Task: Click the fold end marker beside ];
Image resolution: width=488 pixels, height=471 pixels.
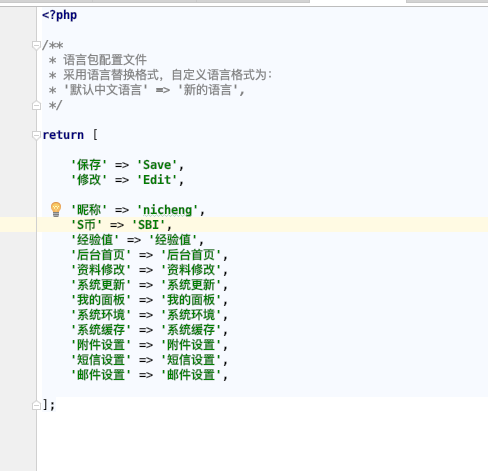Action: (x=36, y=406)
